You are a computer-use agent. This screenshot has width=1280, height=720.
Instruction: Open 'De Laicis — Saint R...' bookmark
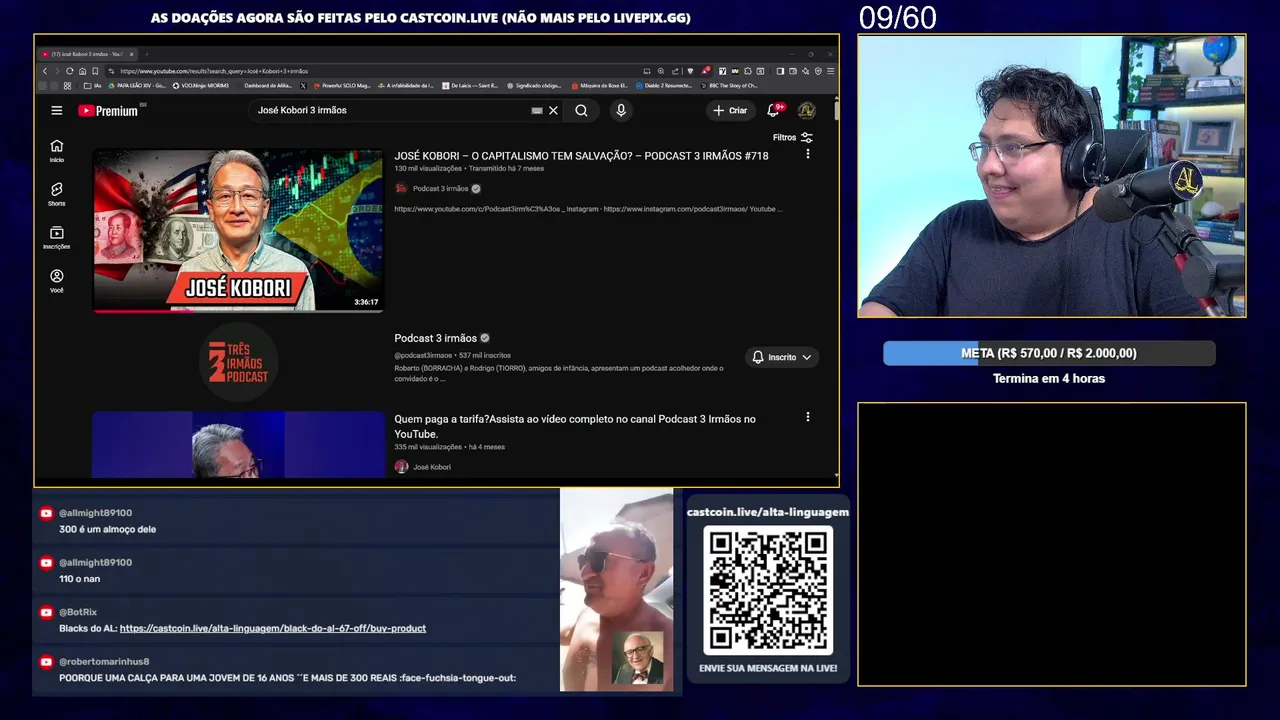click(470, 86)
